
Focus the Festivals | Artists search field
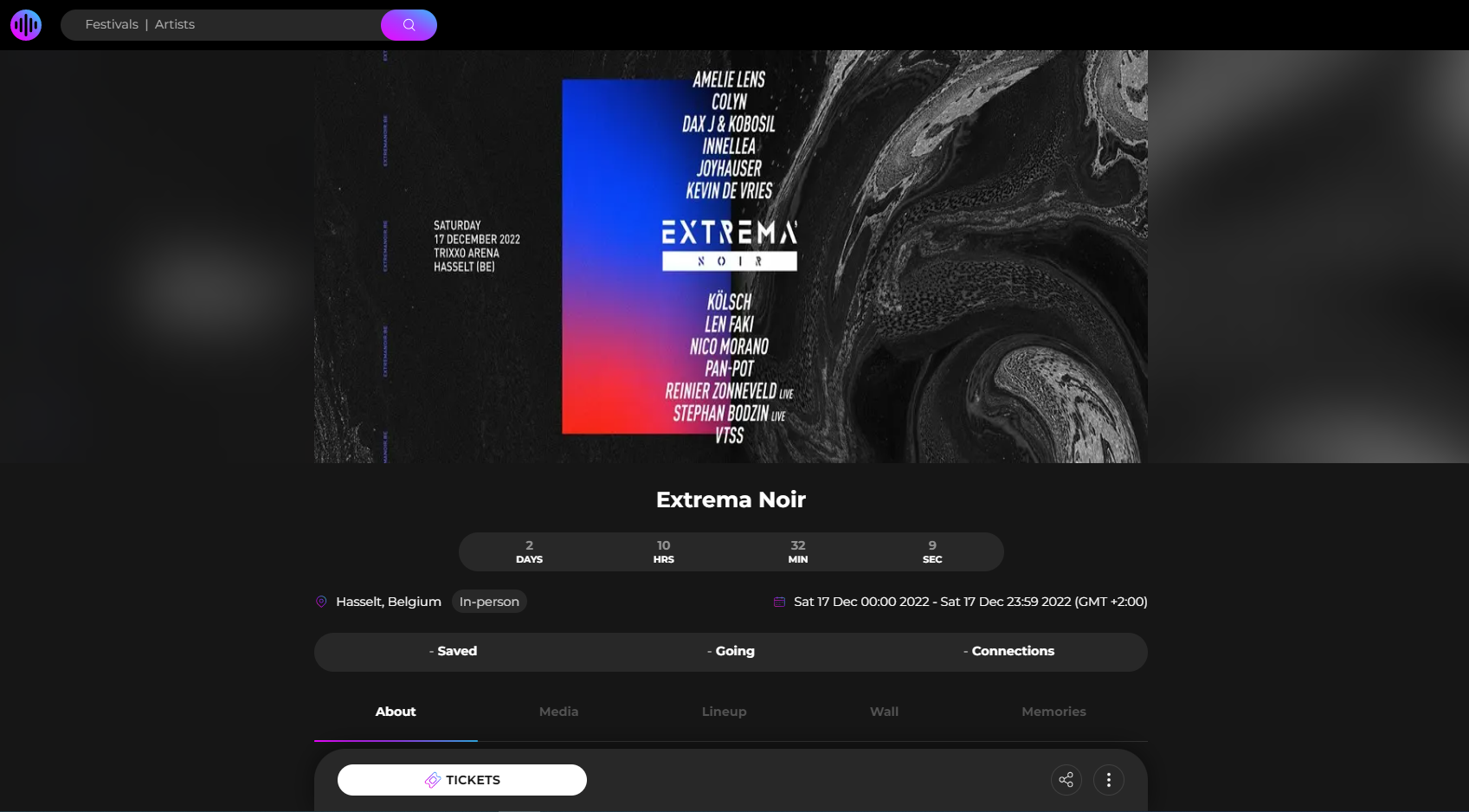pos(221,25)
